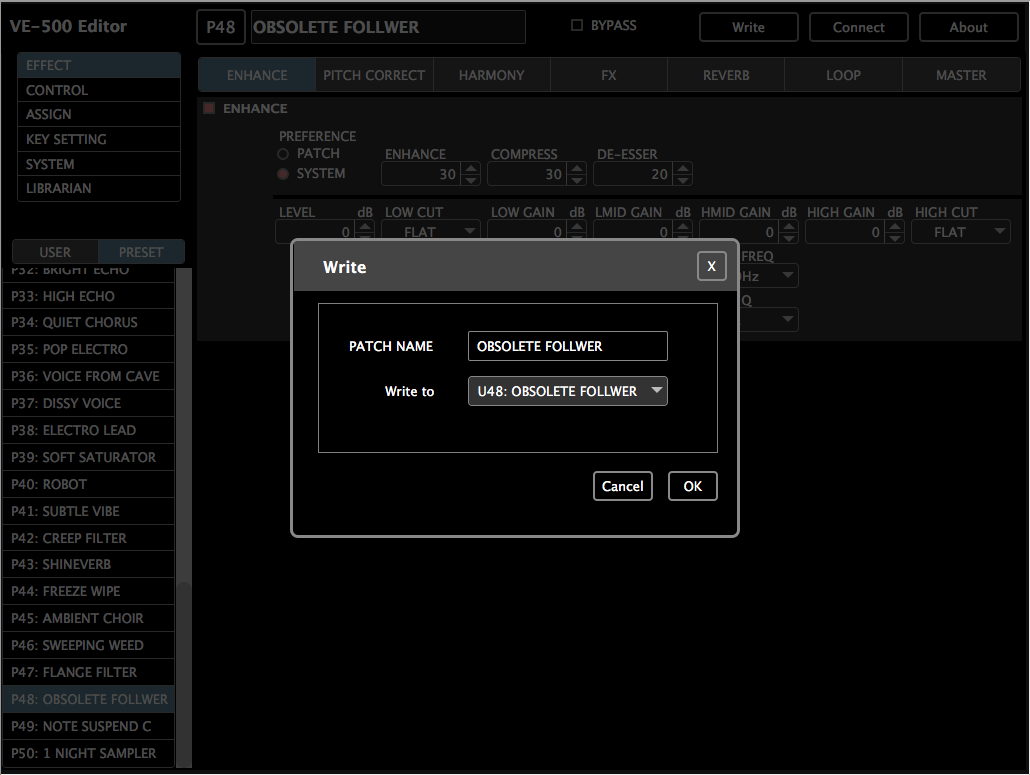Viewport: 1030px width, 775px height.
Task: Click the Write button in the top bar
Action: coord(748,27)
